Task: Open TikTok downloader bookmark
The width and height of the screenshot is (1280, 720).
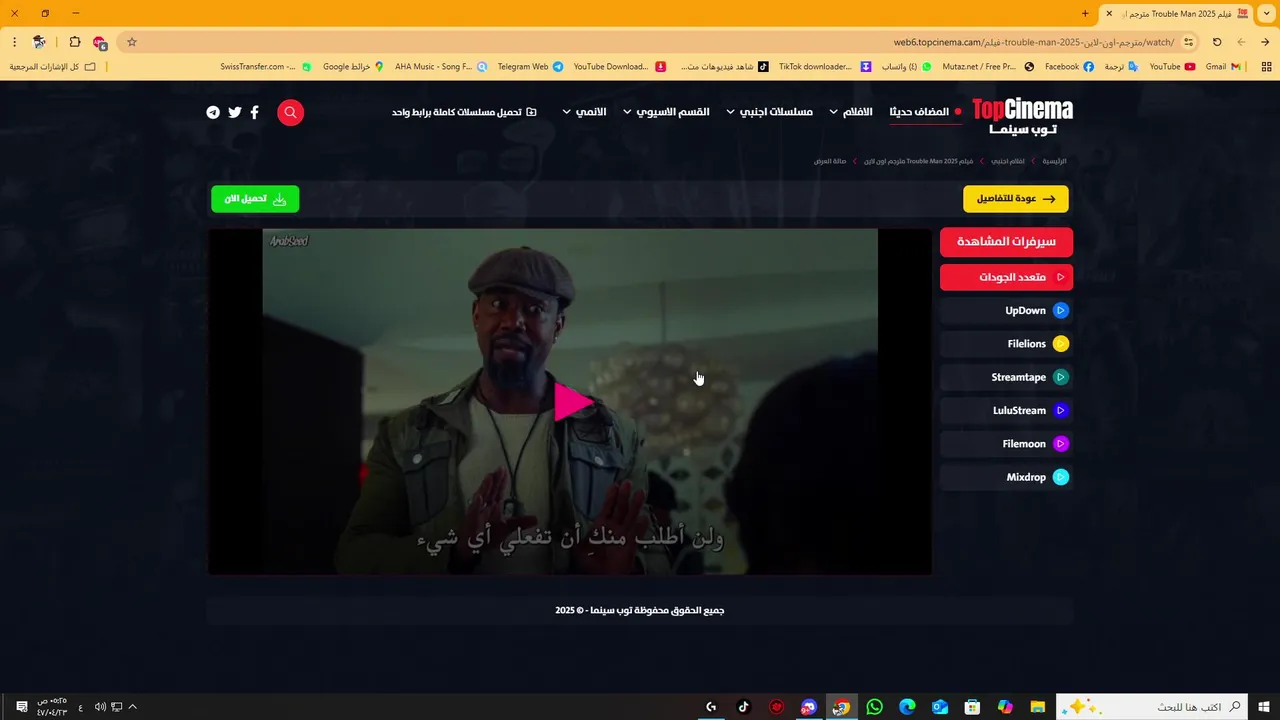Action: coord(824,67)
